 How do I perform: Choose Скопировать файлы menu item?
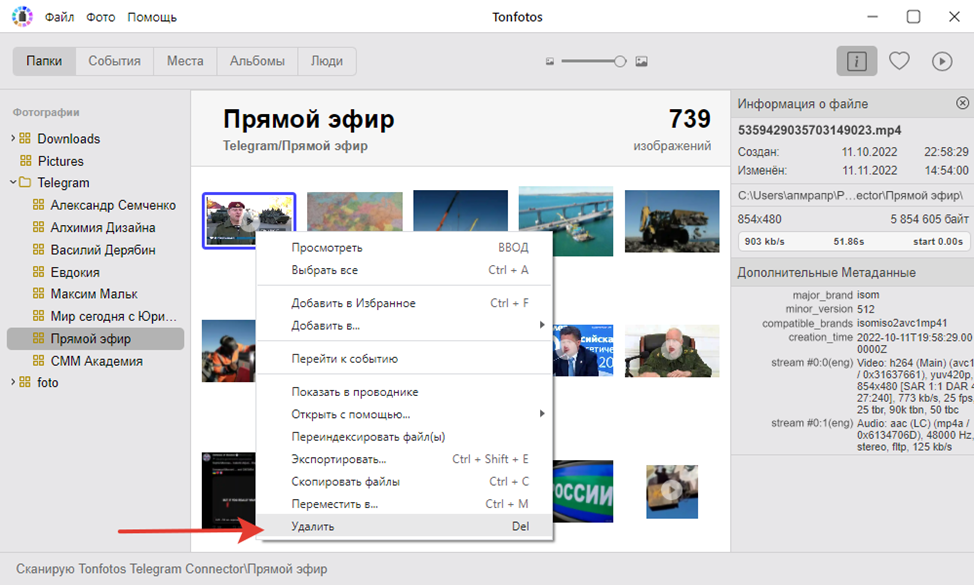click(404, 481)
